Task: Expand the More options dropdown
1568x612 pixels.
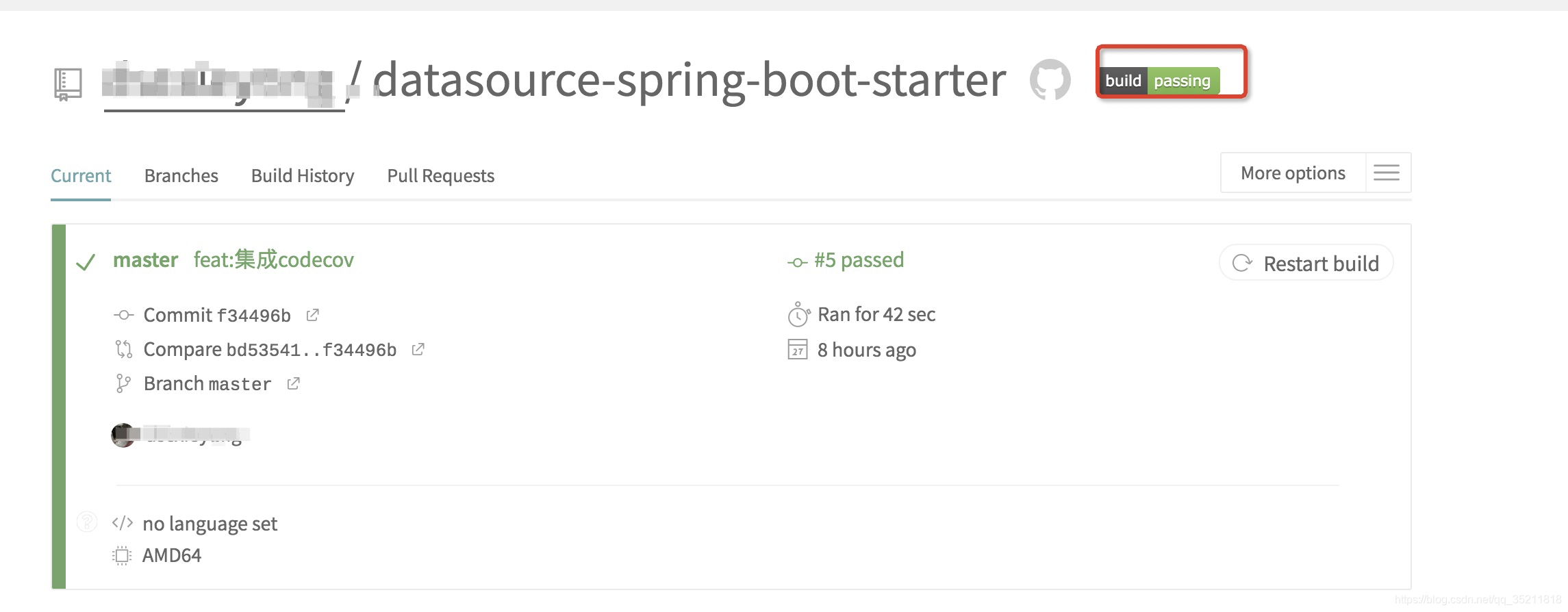Action: pyautogui.click(x=1293, y=173)
